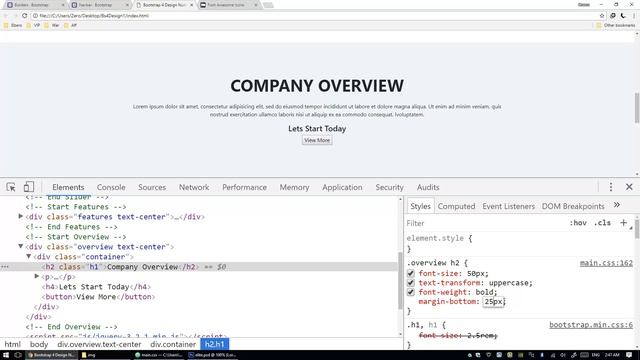Image resolution: width=640 pixels, height=360 pixels.
Task: Select the Event Listeners sidebar tab
Action: [509, 206]
